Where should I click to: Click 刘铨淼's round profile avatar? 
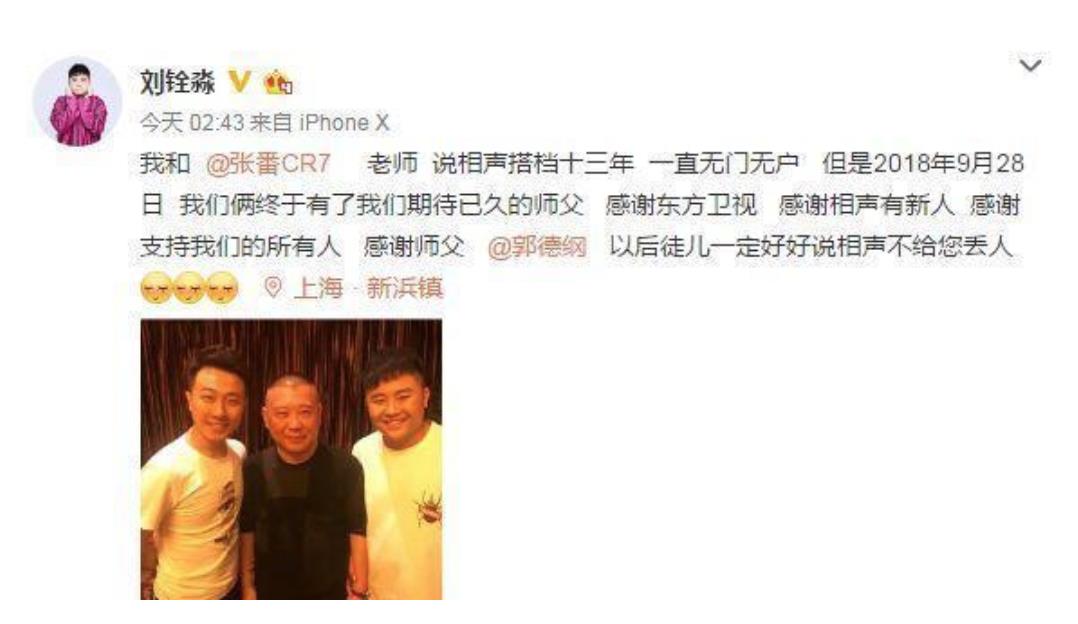tap(78, 102)
